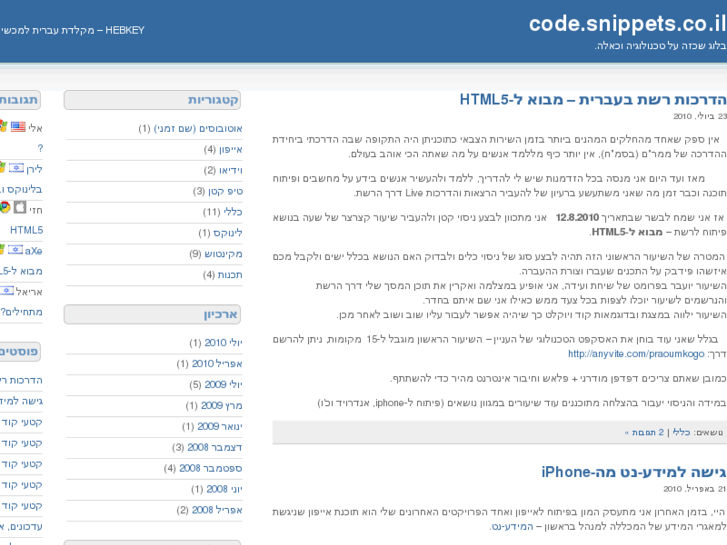Open the code.snippets.co.il site title

628,24
